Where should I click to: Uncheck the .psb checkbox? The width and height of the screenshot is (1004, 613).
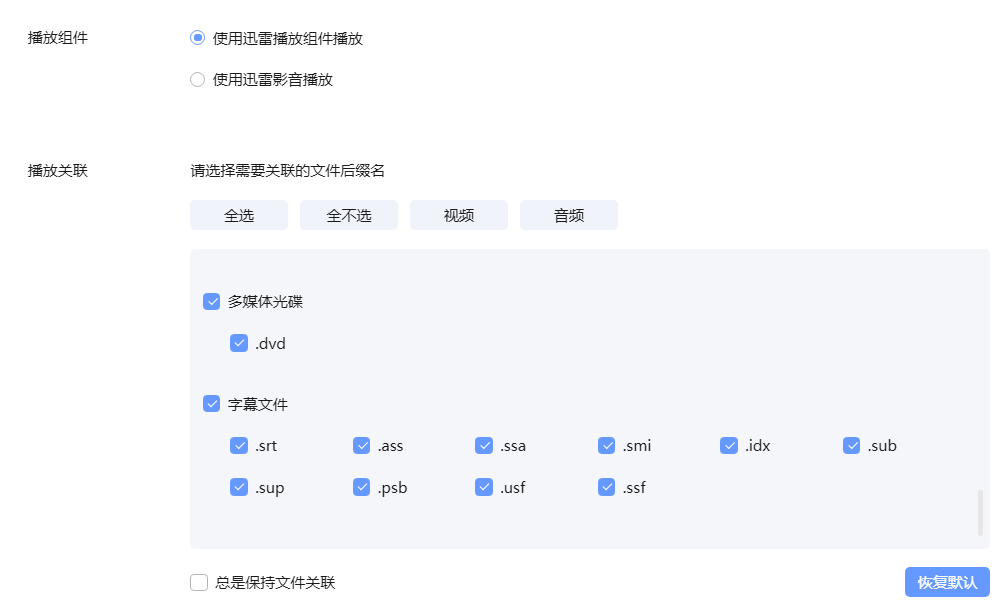click(362, 487)
